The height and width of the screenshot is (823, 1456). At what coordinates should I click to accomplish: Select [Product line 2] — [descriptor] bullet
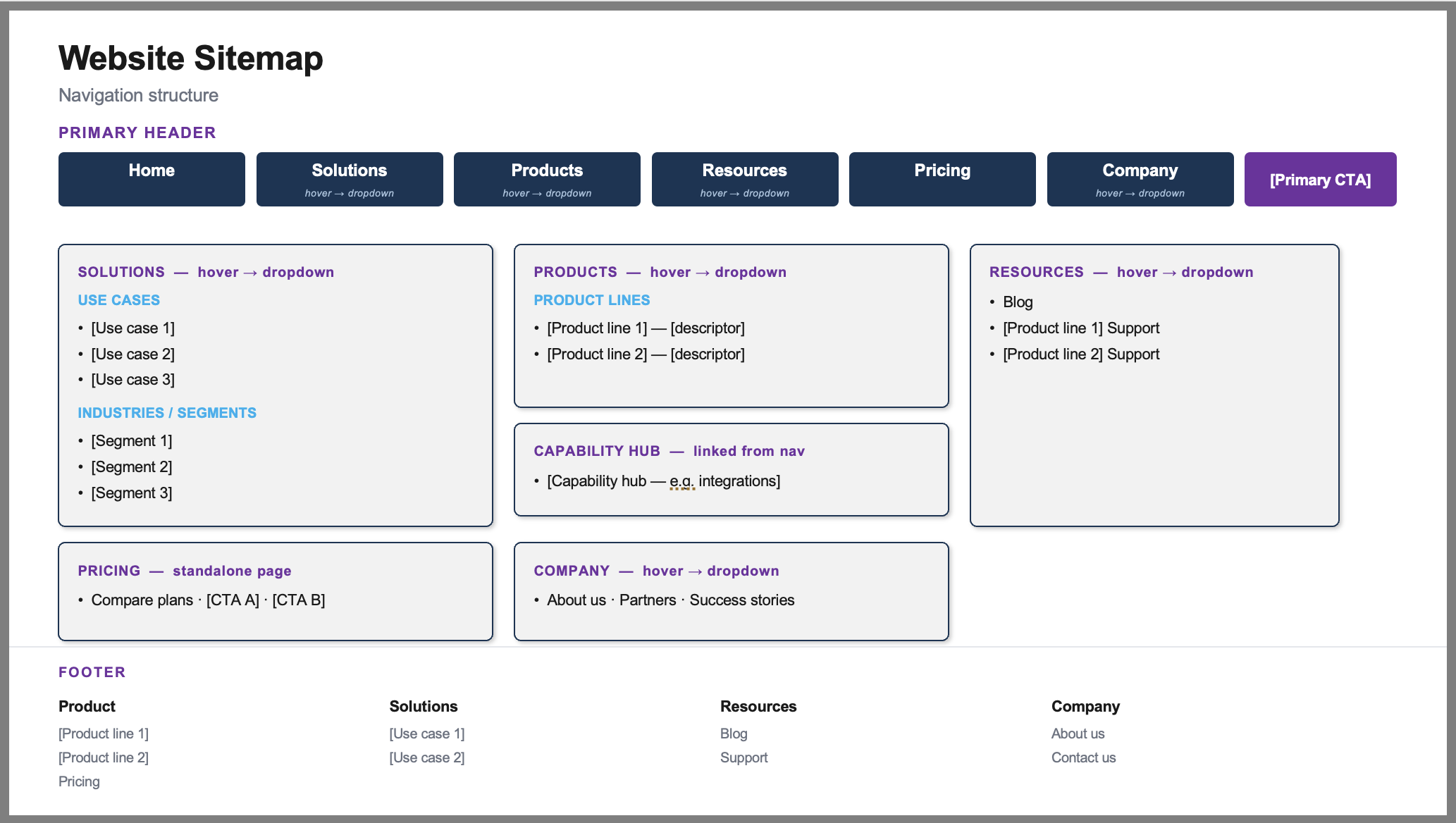pyautogui.click(x=646, y=354)
